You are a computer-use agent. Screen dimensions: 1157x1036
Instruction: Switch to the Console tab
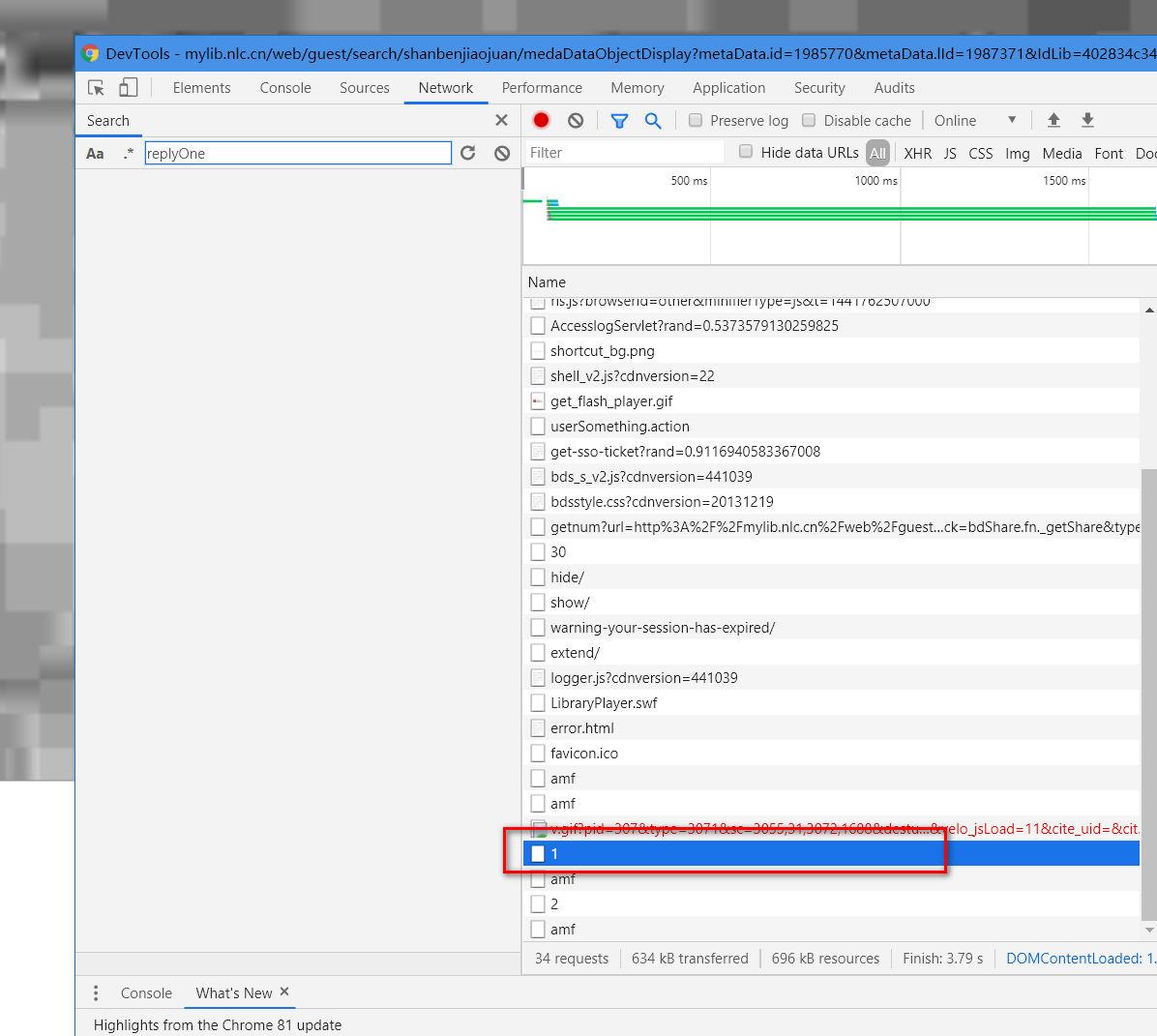click(285, 88)
